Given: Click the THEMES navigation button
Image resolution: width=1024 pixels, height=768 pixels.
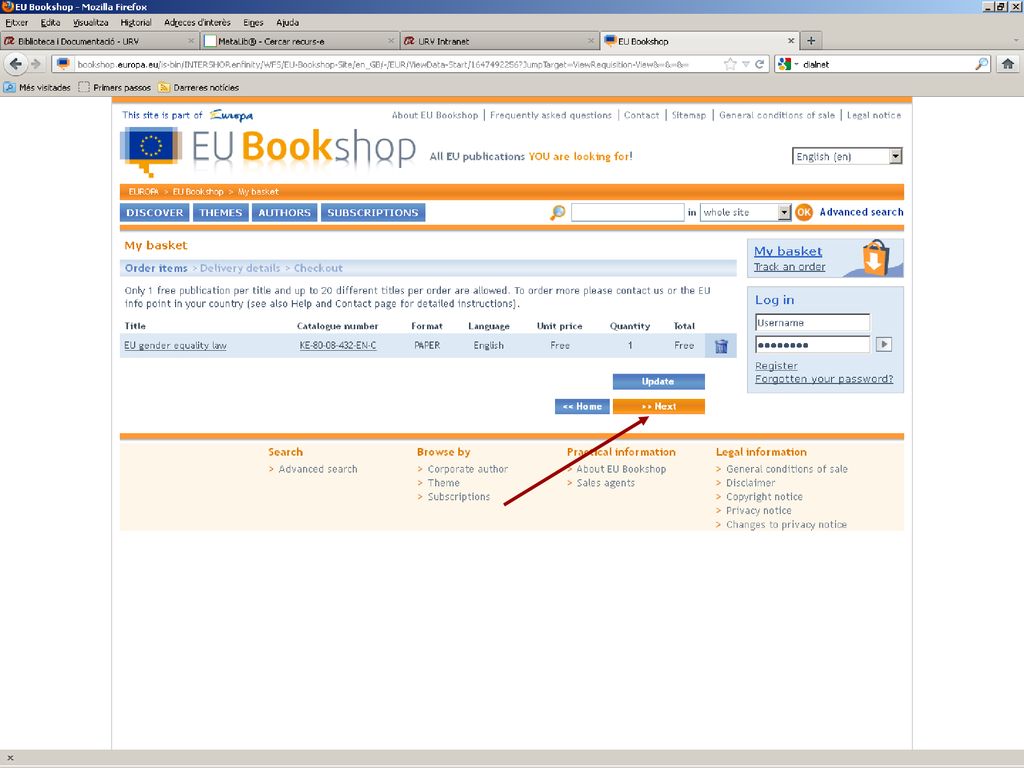Looking at the screenshot, I should click(x=221, y=212).
